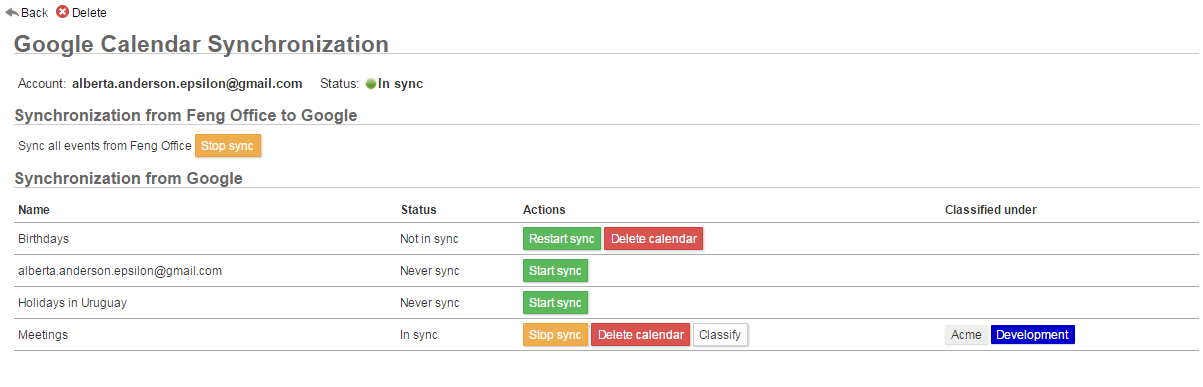
Task: Click the Delete toolbar text
Action: (x=89, y=13)
